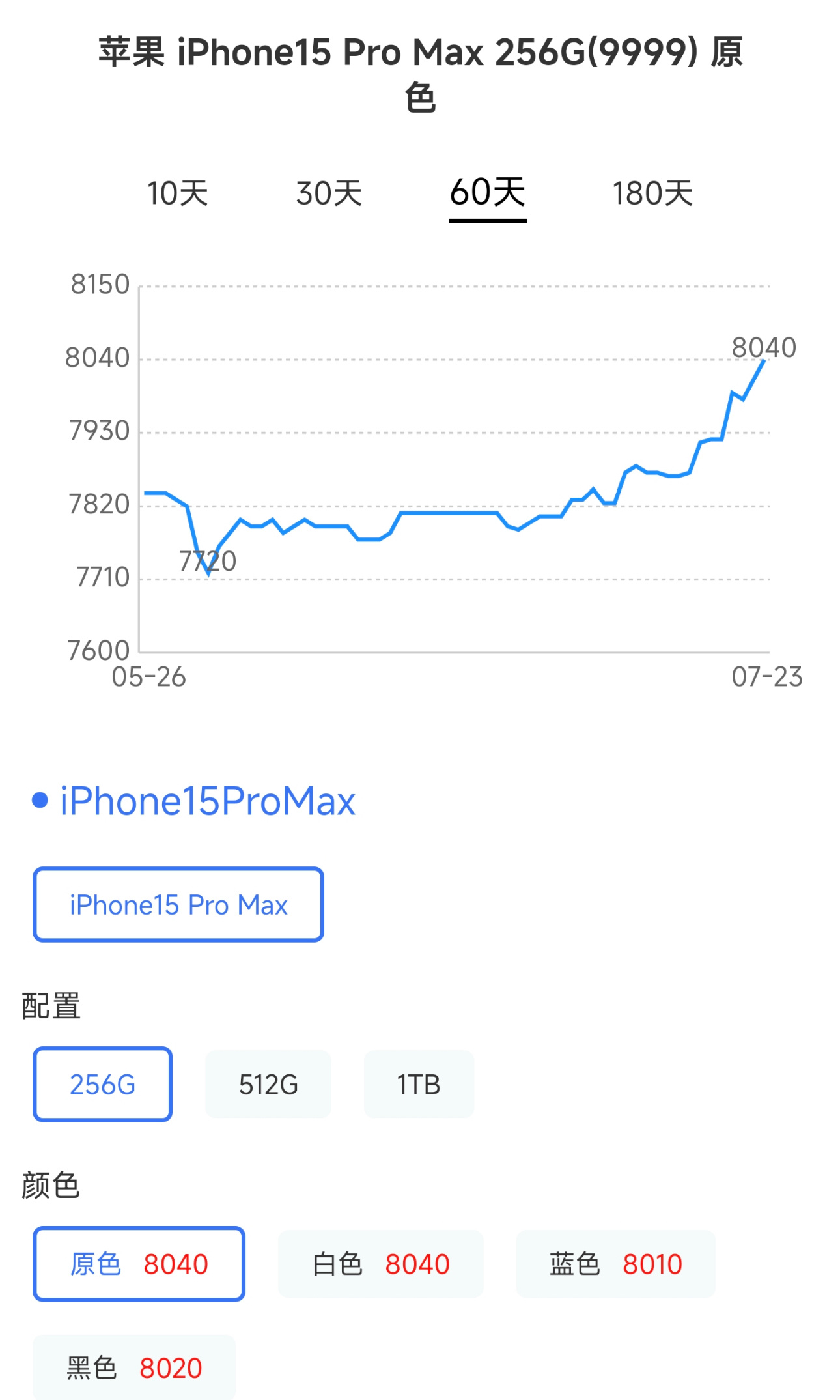Click the 07-23 end date label

pos(766,677)
